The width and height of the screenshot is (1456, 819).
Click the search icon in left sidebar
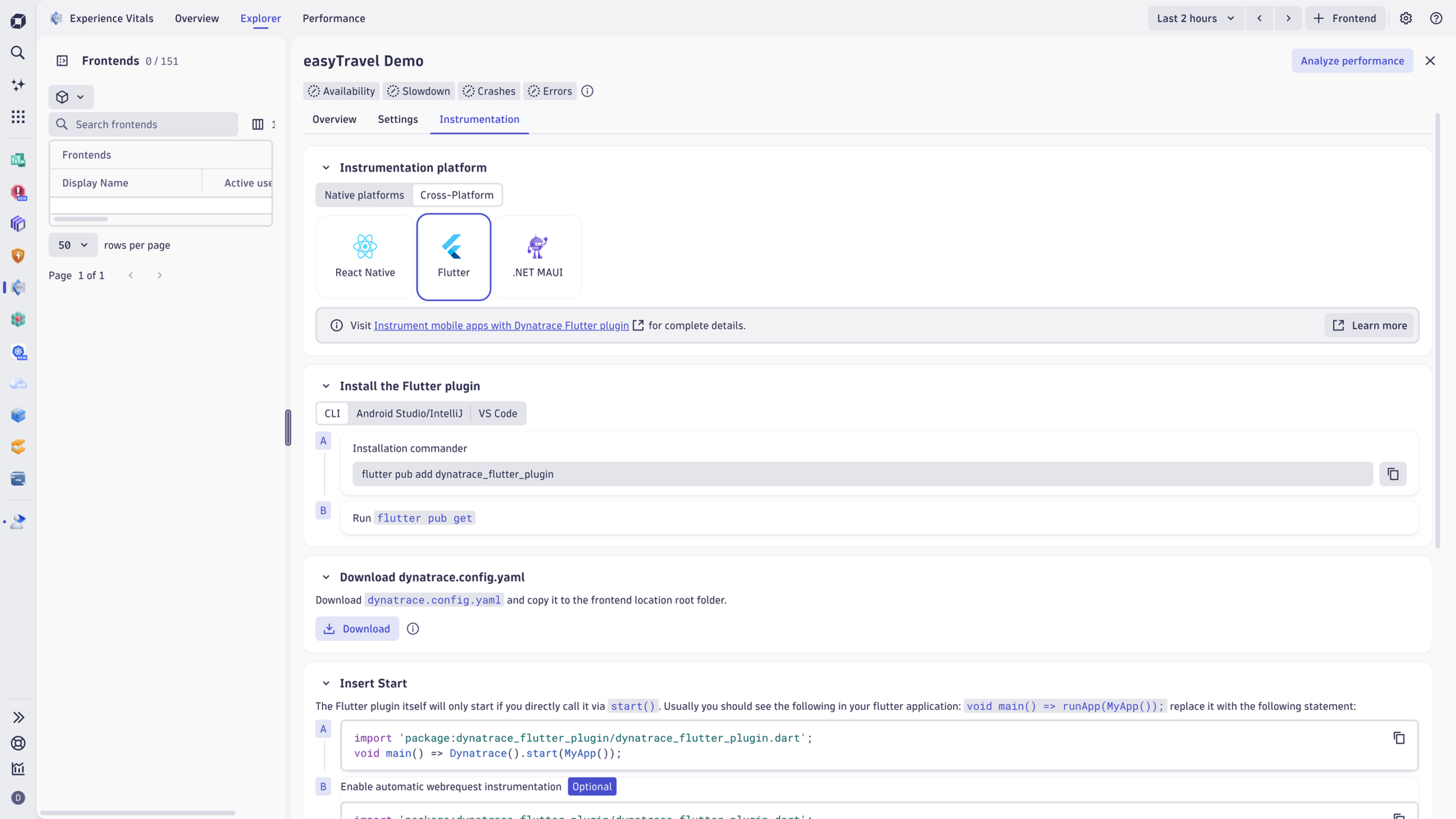(x=18, y=53)
